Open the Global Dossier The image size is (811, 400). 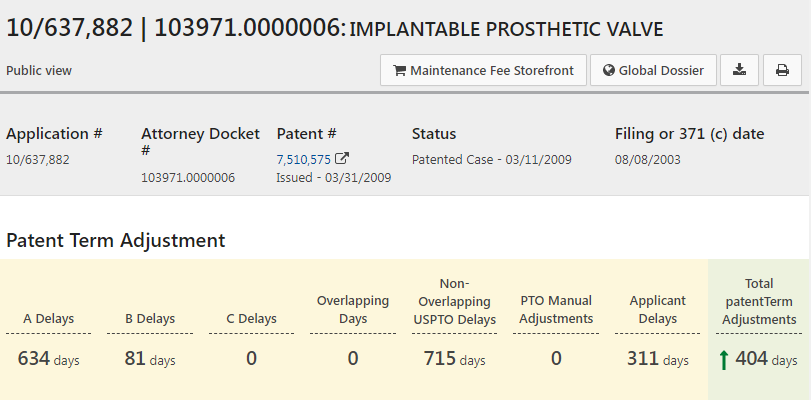pos(654,71)
